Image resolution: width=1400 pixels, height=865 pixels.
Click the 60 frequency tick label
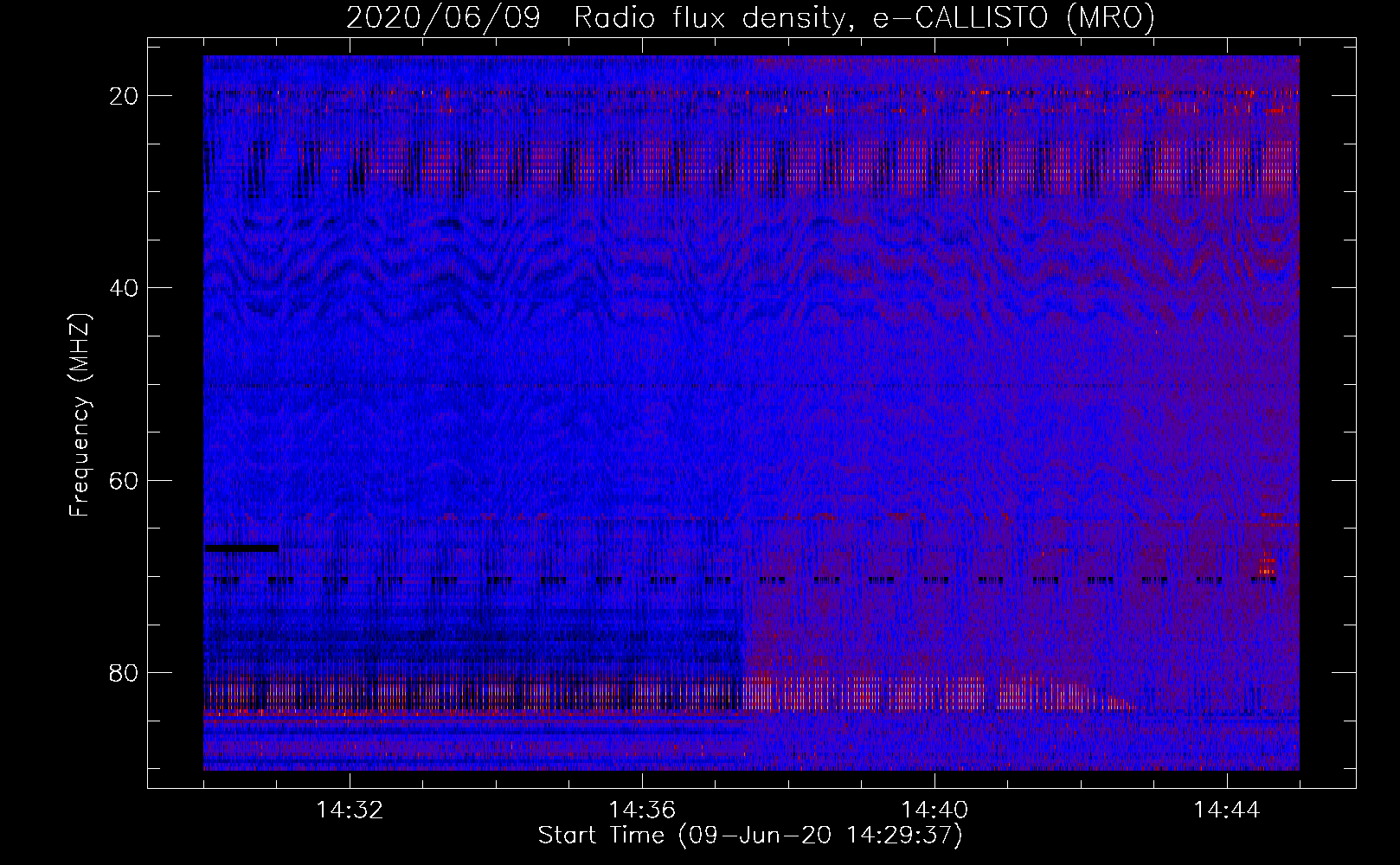tap(124, 480)
